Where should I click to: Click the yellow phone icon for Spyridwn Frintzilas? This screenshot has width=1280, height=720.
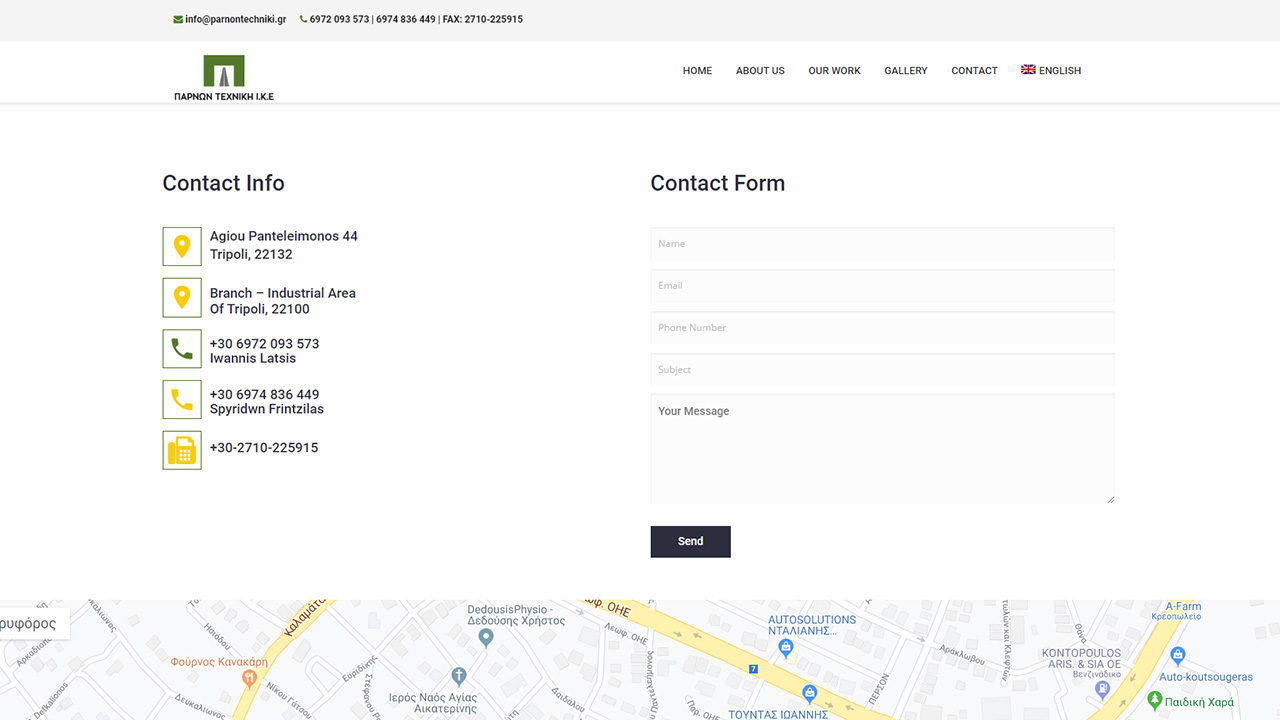[x=182, y=400]
